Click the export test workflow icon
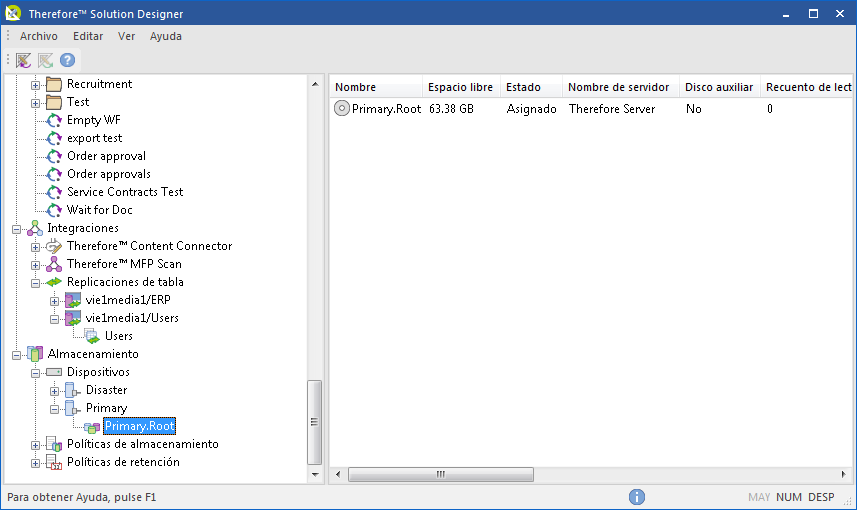Image resolution: width=858 pixels, height=511 pixels. click(x=54, y=138)
